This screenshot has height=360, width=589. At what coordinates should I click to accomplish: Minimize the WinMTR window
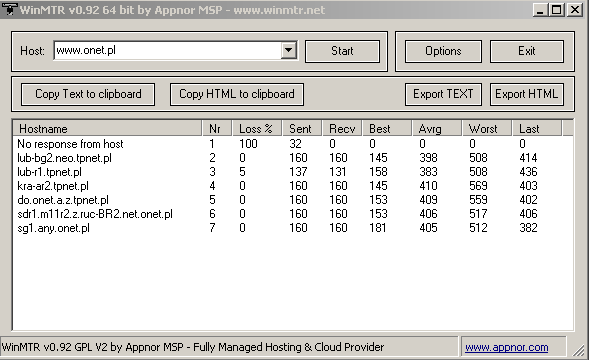(540, 10)
